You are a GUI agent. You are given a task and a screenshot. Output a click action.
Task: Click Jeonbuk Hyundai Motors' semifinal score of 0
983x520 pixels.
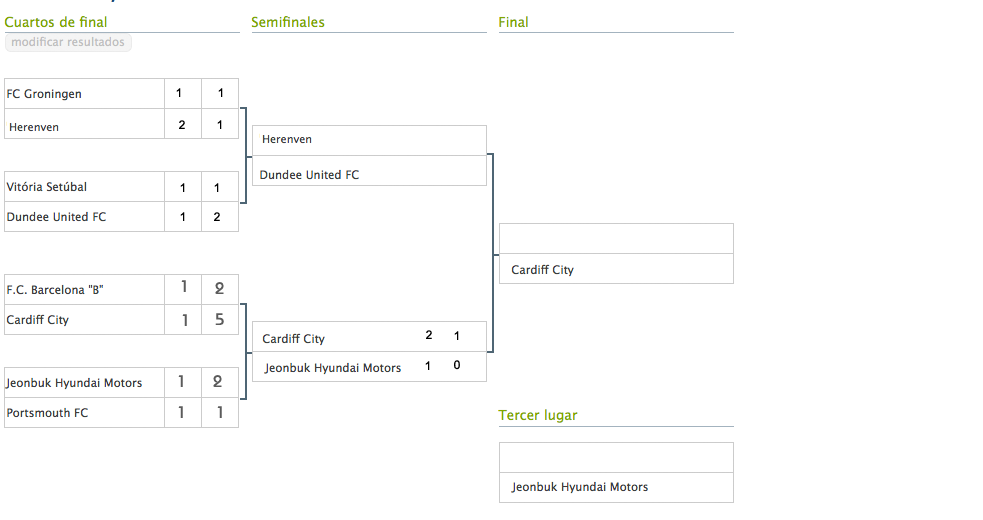point(457,366)
